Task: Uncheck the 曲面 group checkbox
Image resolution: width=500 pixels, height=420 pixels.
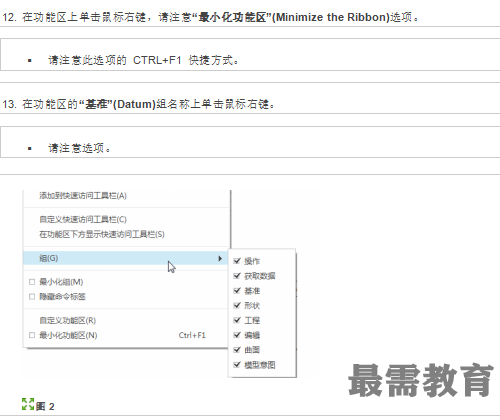Action: [237, 350]
